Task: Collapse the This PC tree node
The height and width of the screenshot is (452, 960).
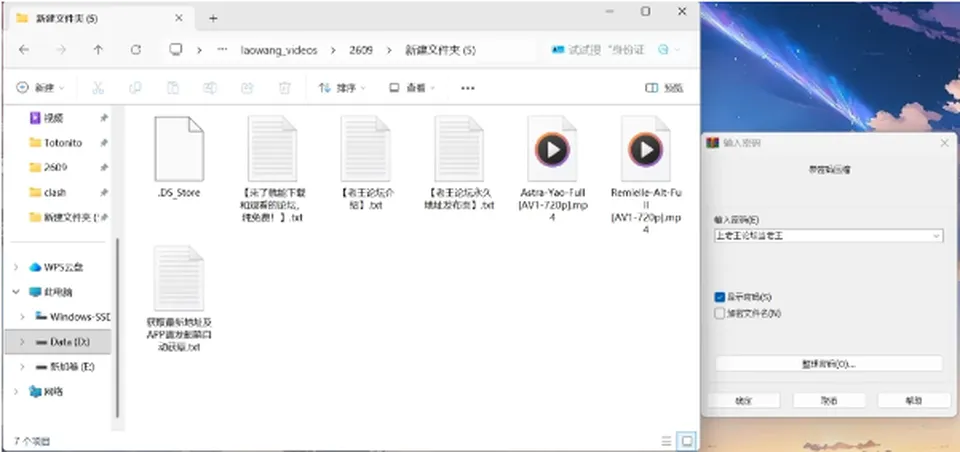Action: tap(17, 292)
